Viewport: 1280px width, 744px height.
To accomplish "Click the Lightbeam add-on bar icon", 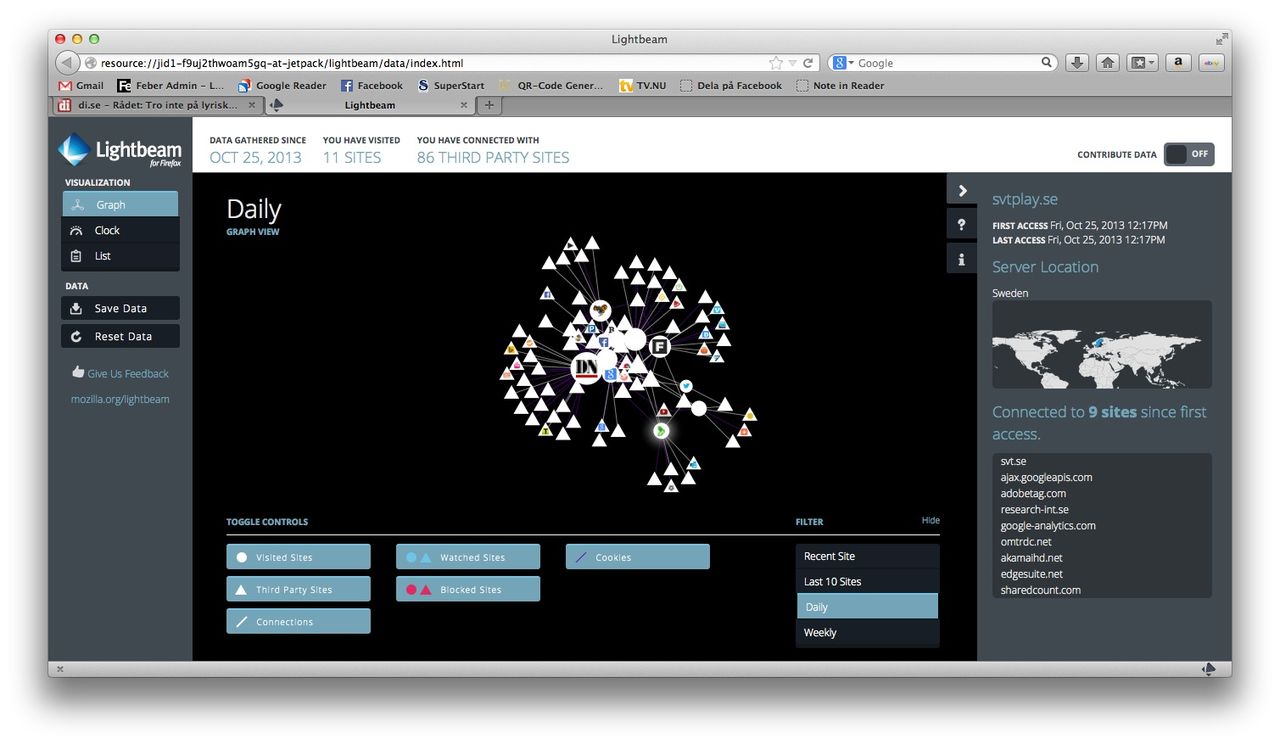I will pyautogui.click(x=1209, y=668).
